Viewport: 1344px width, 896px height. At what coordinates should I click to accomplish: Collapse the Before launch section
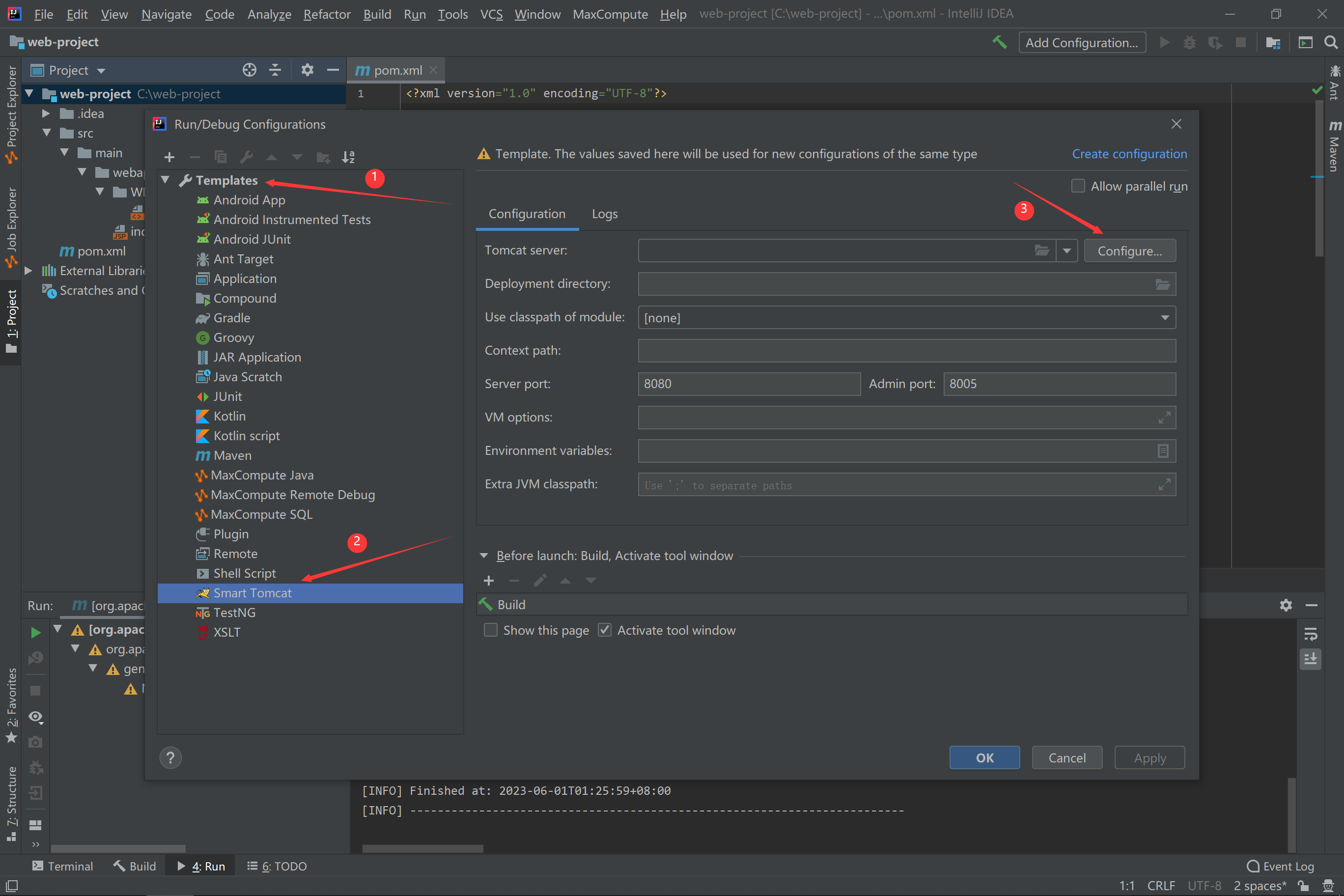coord(484,556)
